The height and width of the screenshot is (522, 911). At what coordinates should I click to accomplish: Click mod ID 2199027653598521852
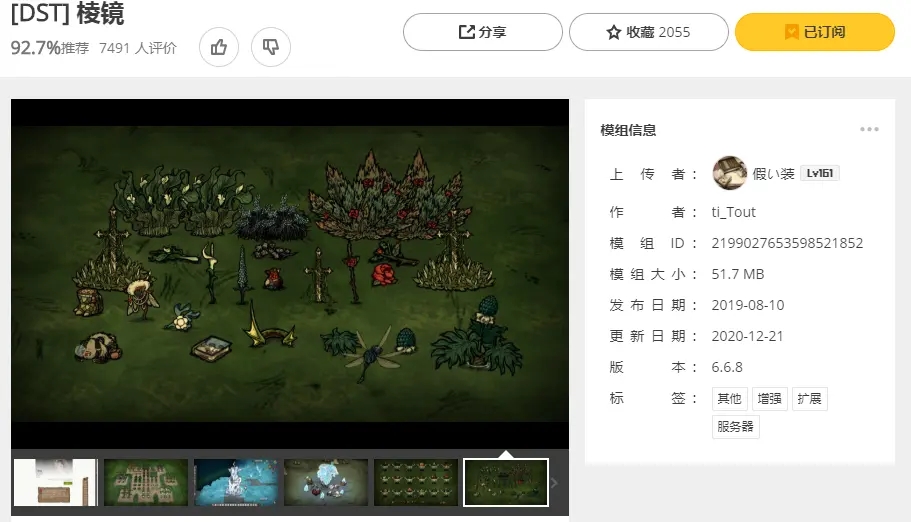tap(787, 243)
